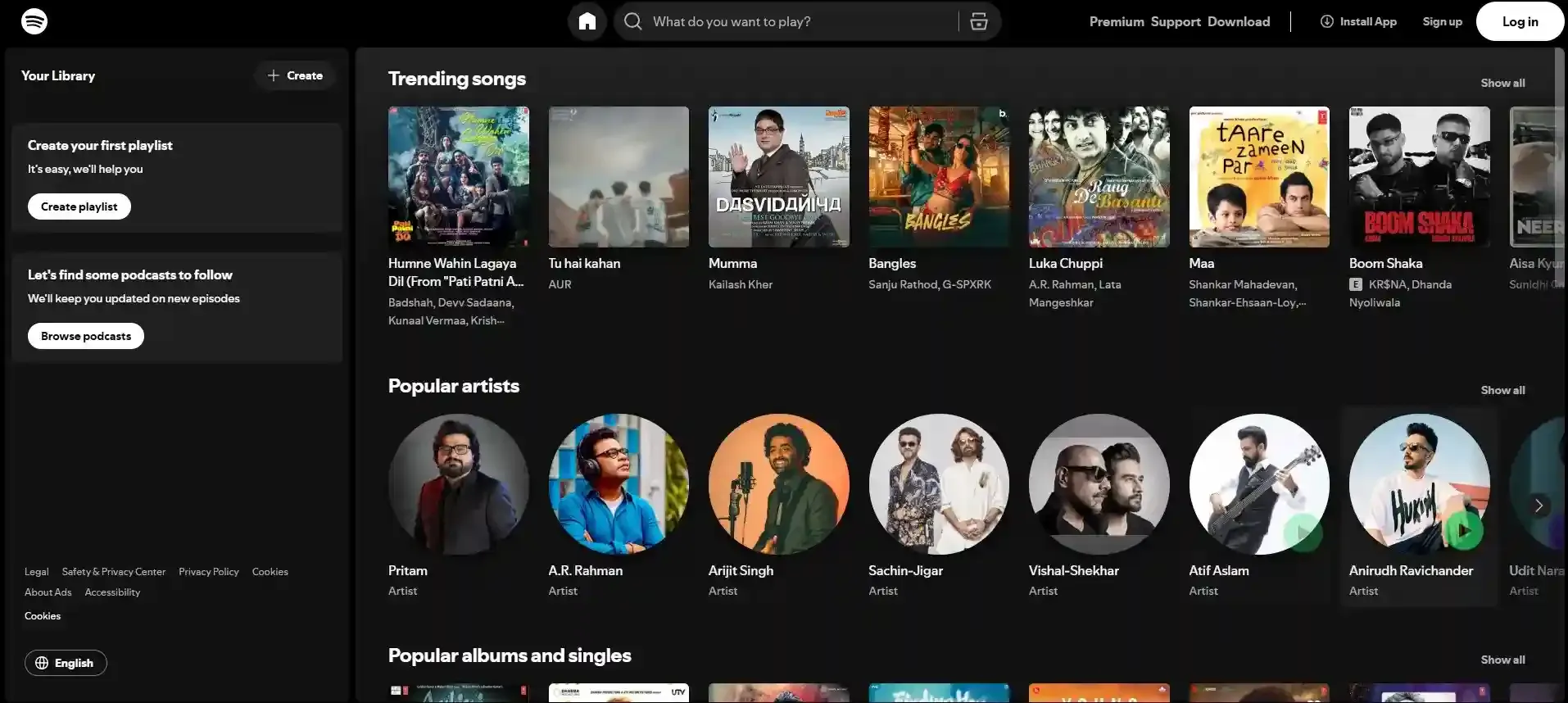Click Install App link
This screenshot has height=703, width=1568.
pyautogui.click(x=1358, y=21)
